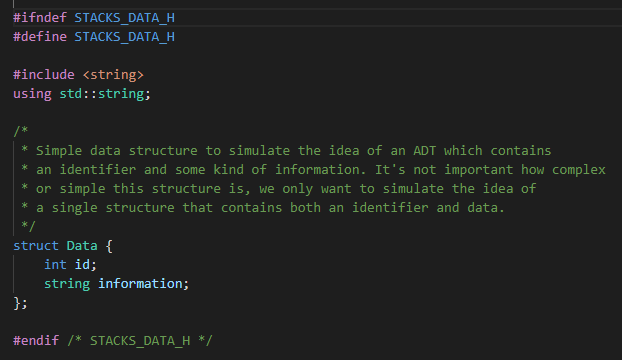The width and height of the screenshot is (622, 360).
Task: Click the id member variable
Action: (82, 264)
